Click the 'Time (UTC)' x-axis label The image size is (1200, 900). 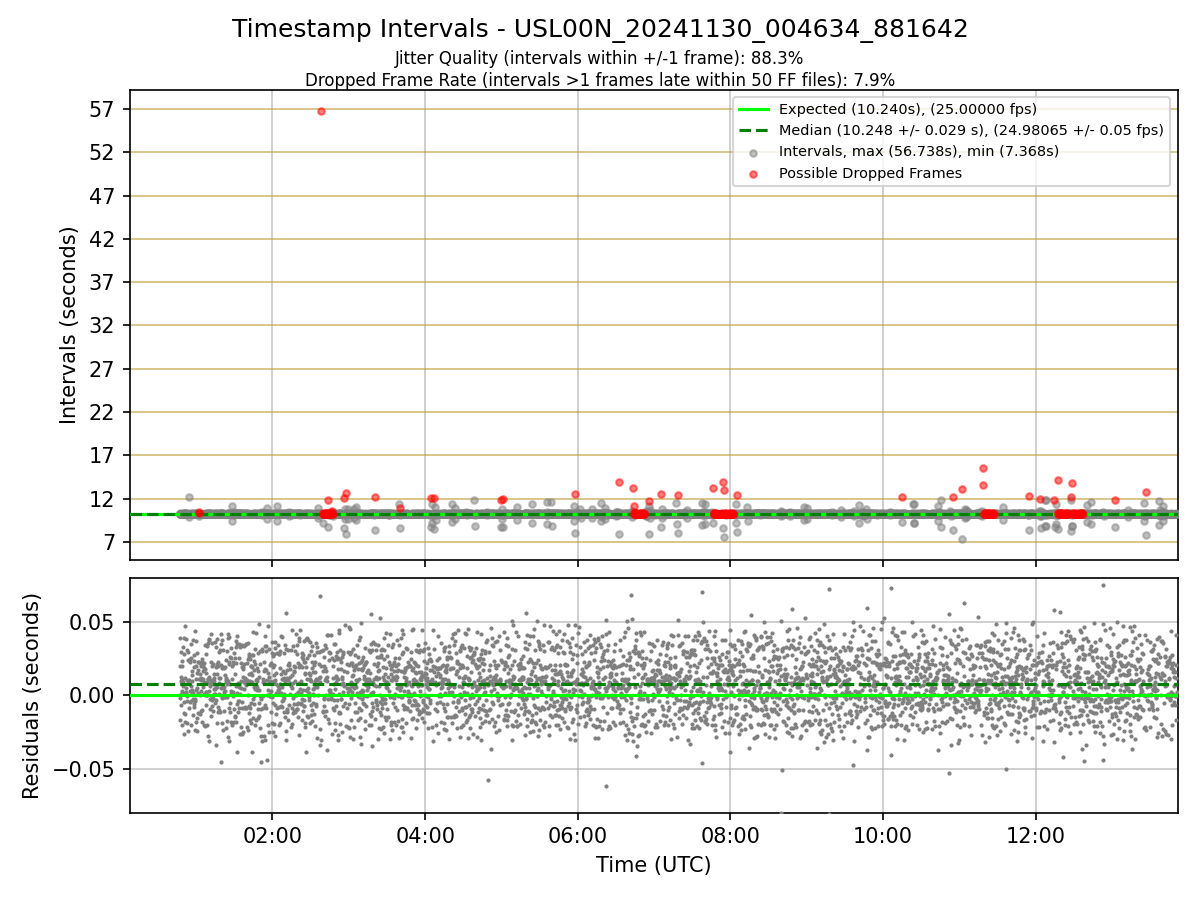point(653,865)
